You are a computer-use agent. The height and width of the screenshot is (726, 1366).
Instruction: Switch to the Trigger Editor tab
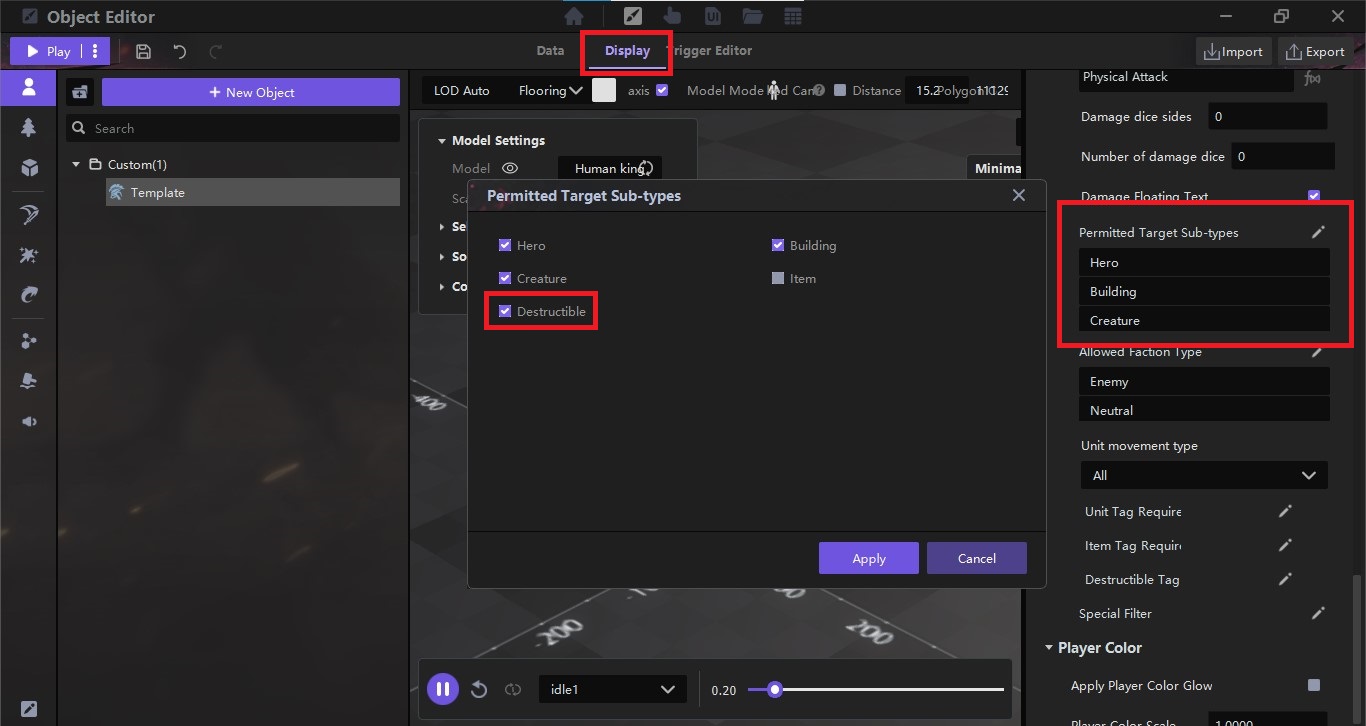(710, 50)
